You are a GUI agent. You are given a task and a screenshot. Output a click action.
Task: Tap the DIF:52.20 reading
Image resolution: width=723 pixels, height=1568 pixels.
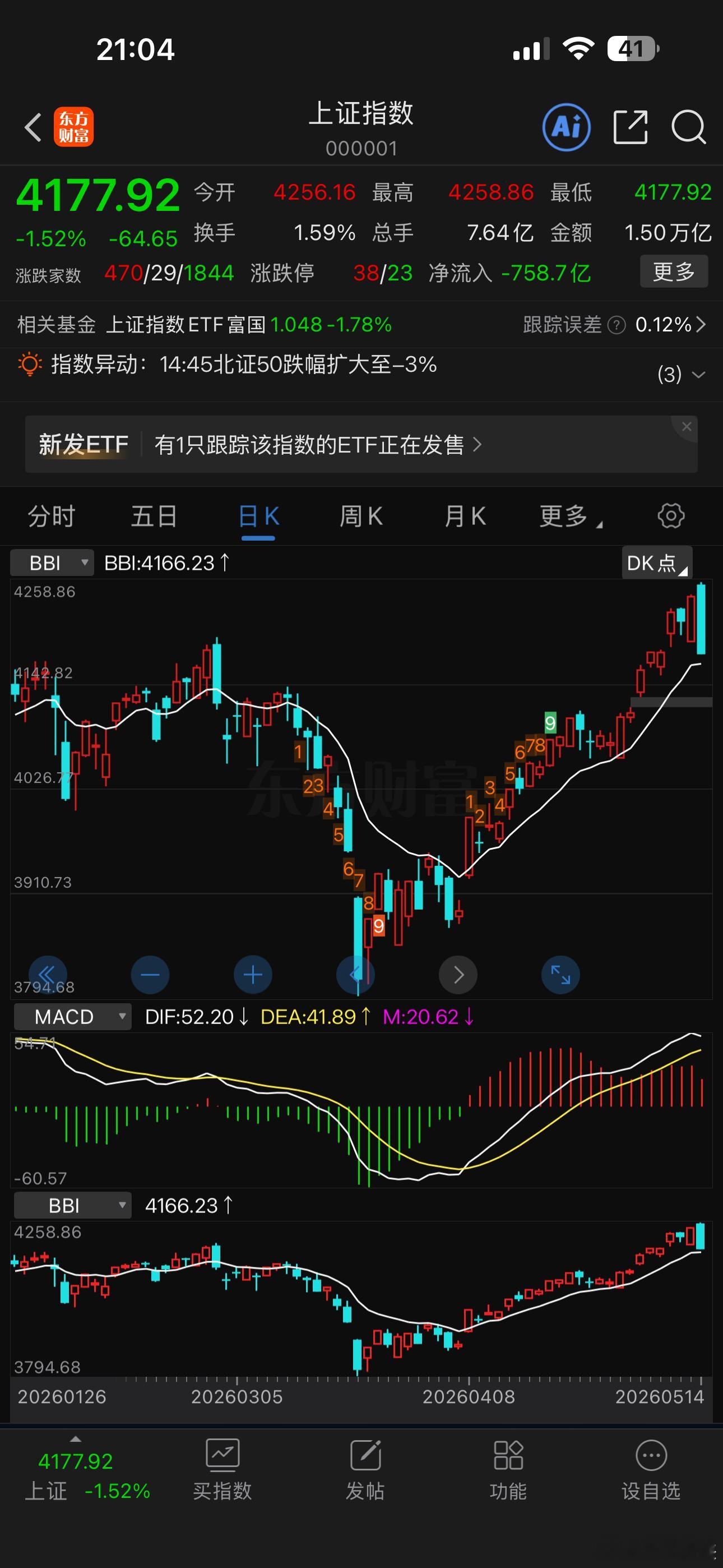click(197, 1017)
